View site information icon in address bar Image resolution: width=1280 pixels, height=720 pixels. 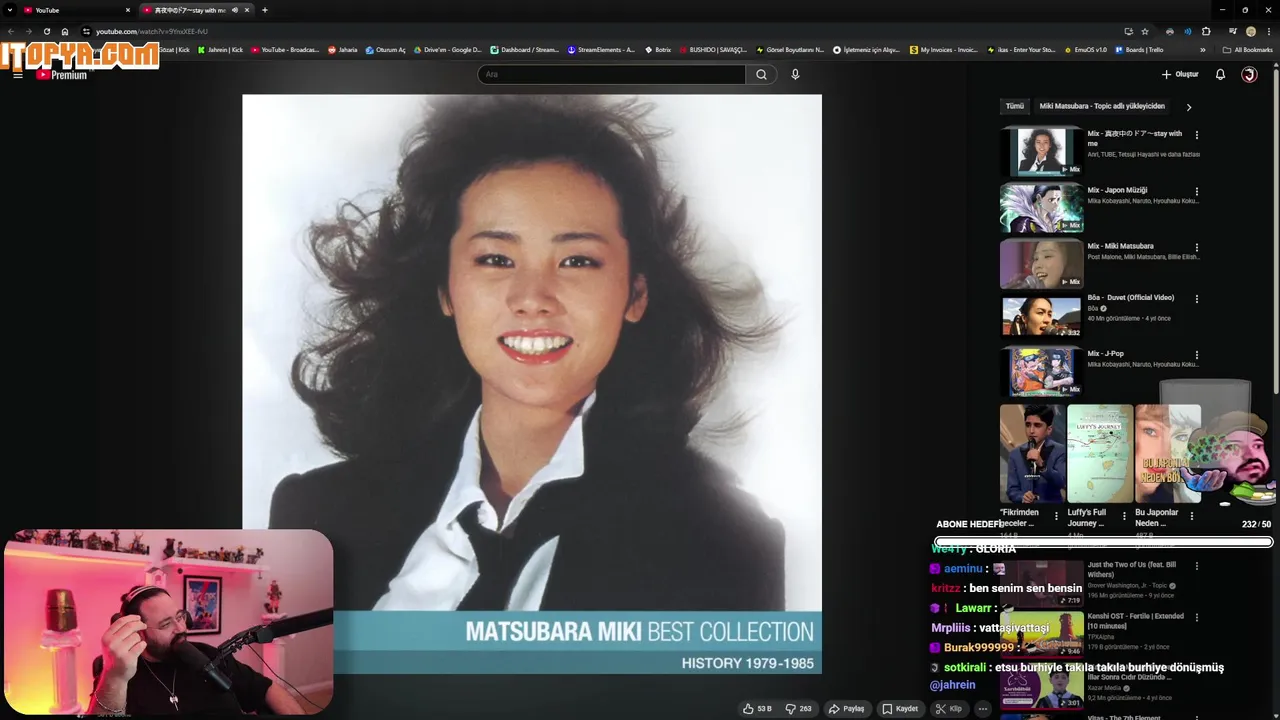[86, 31]
